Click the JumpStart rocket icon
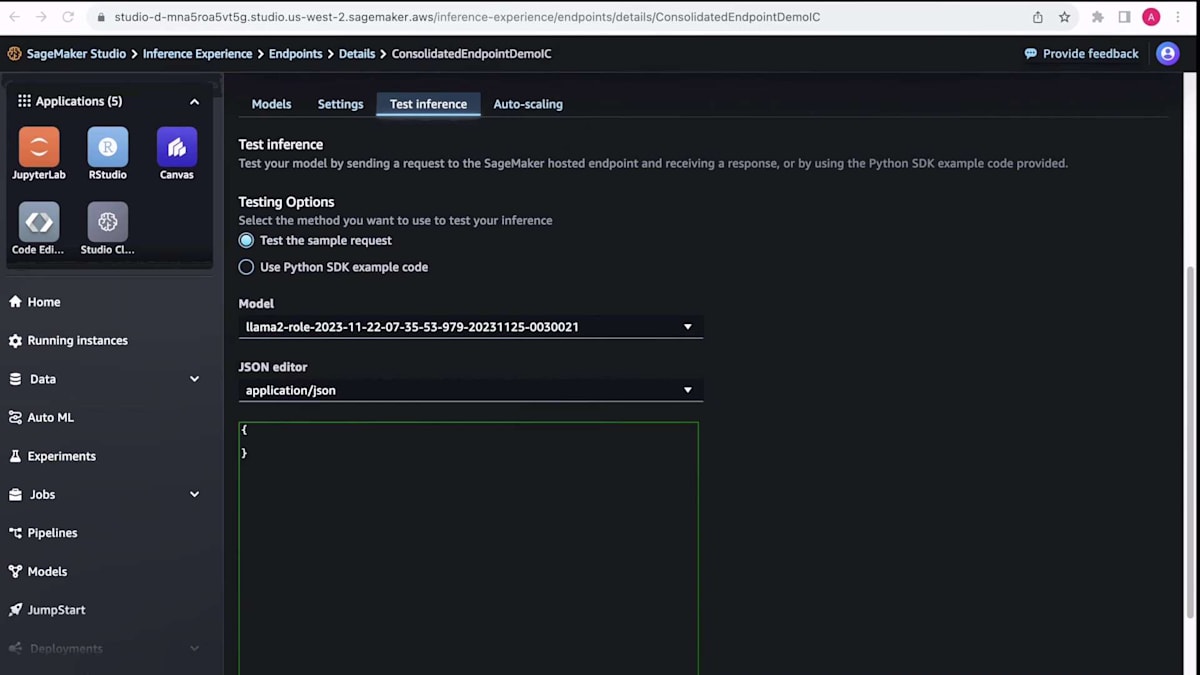 (x=15, y=610)
